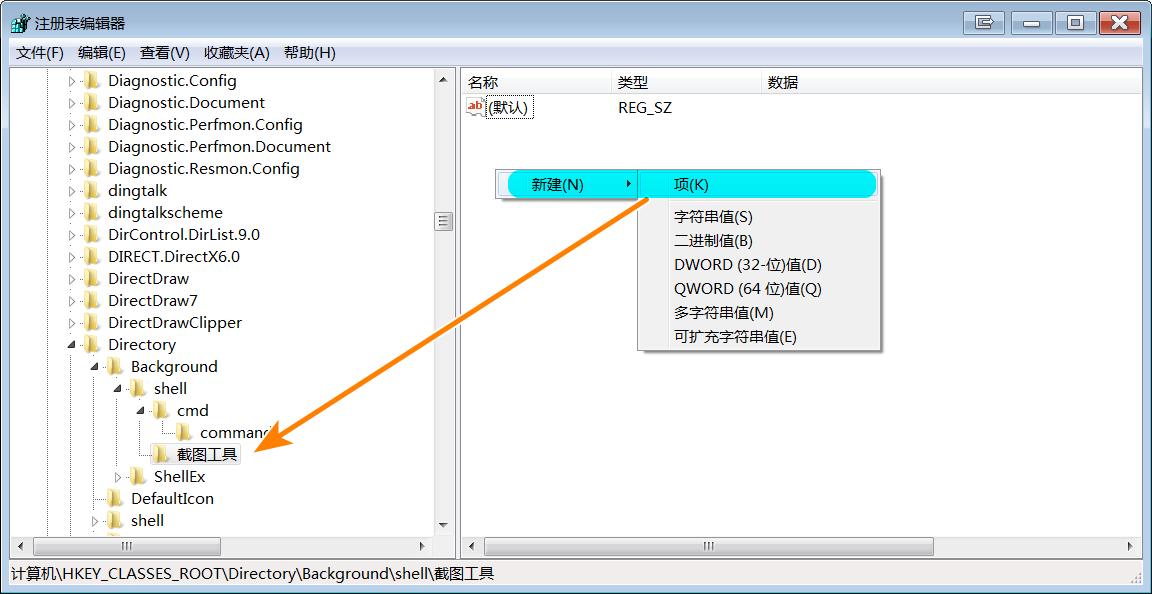Click the Diagnostic.Config folder icon
Viewport: 1152px width, 594px height.
click(91, 80)
